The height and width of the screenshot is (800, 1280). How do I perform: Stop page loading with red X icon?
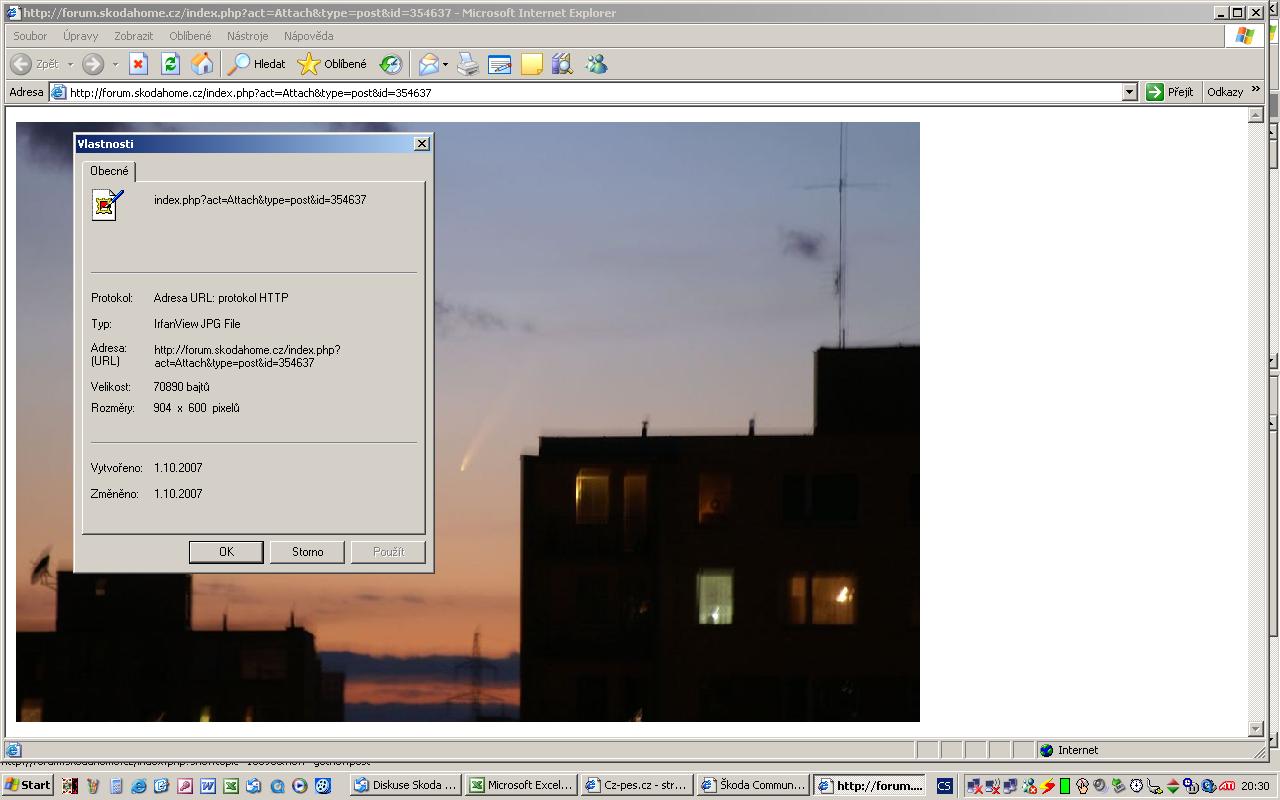point(138,64)
